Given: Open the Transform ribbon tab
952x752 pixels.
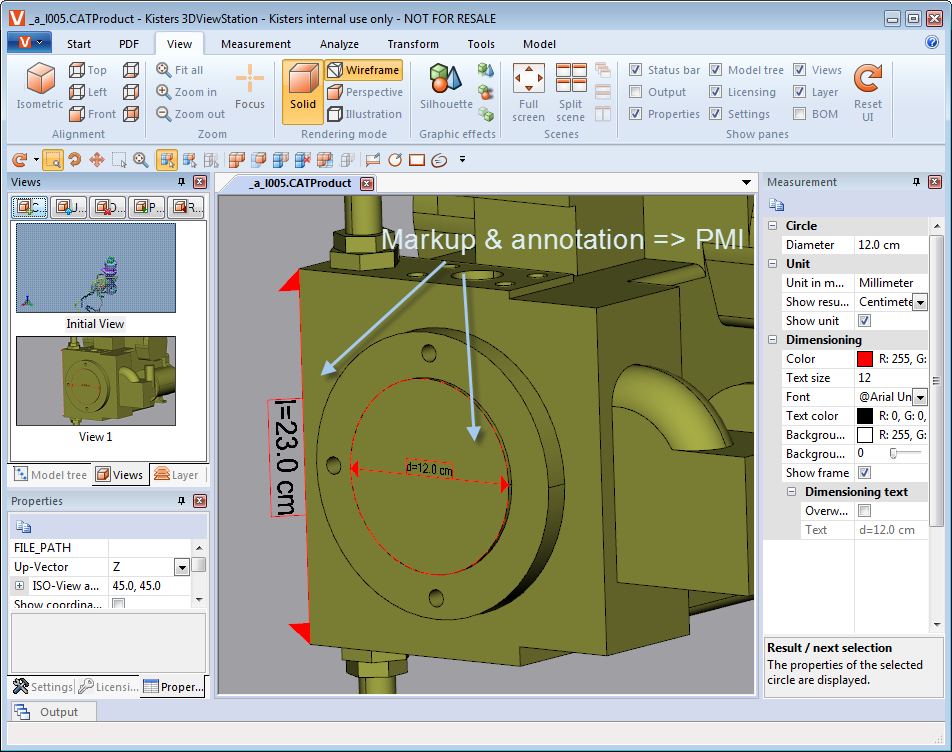Looking at the screenshot, I should point(413,44).
